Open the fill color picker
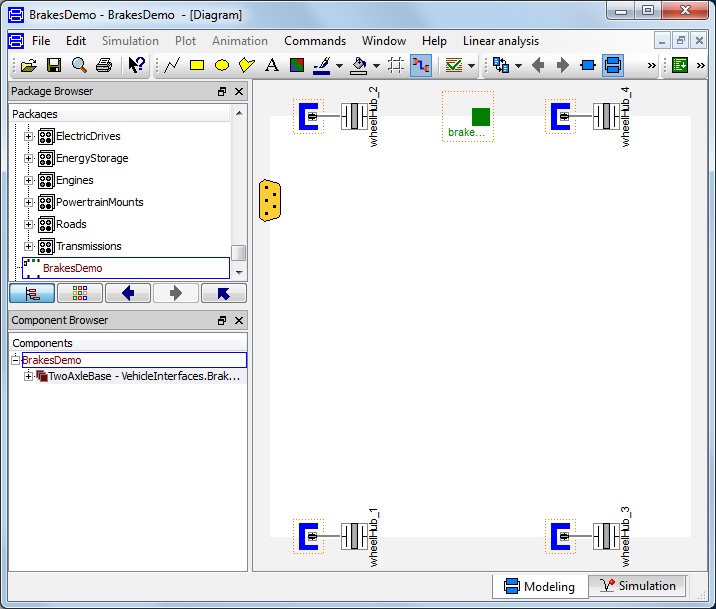The width and height of the screenshot is (716, 609). 358,66
